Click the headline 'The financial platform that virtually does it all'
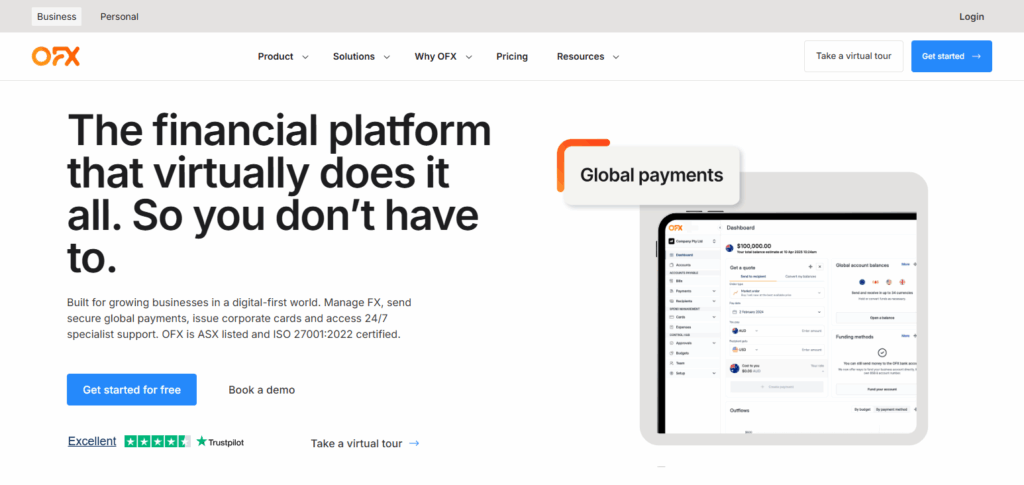 click(280, 193)
